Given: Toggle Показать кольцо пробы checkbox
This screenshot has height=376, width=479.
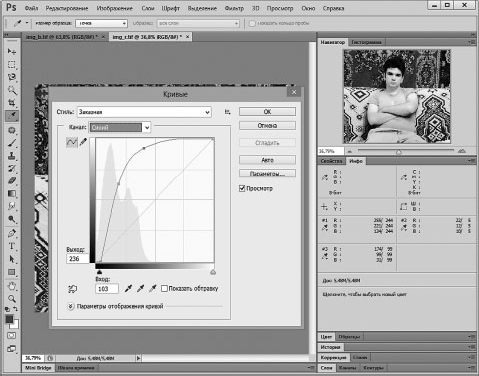Looking at the screenshot, I should point(252,23).
